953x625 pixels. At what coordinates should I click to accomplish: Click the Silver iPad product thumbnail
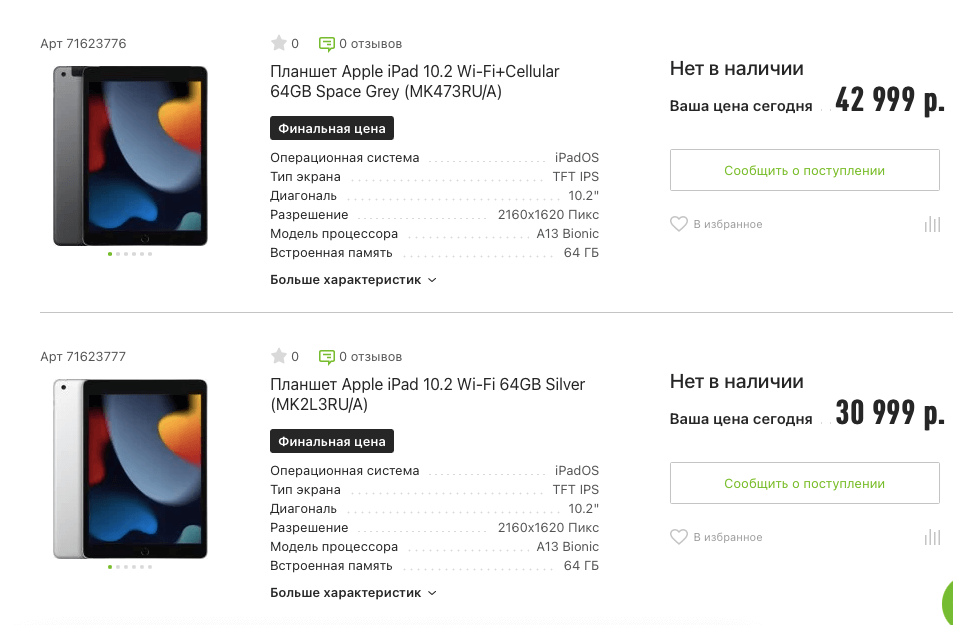point(130,468)
